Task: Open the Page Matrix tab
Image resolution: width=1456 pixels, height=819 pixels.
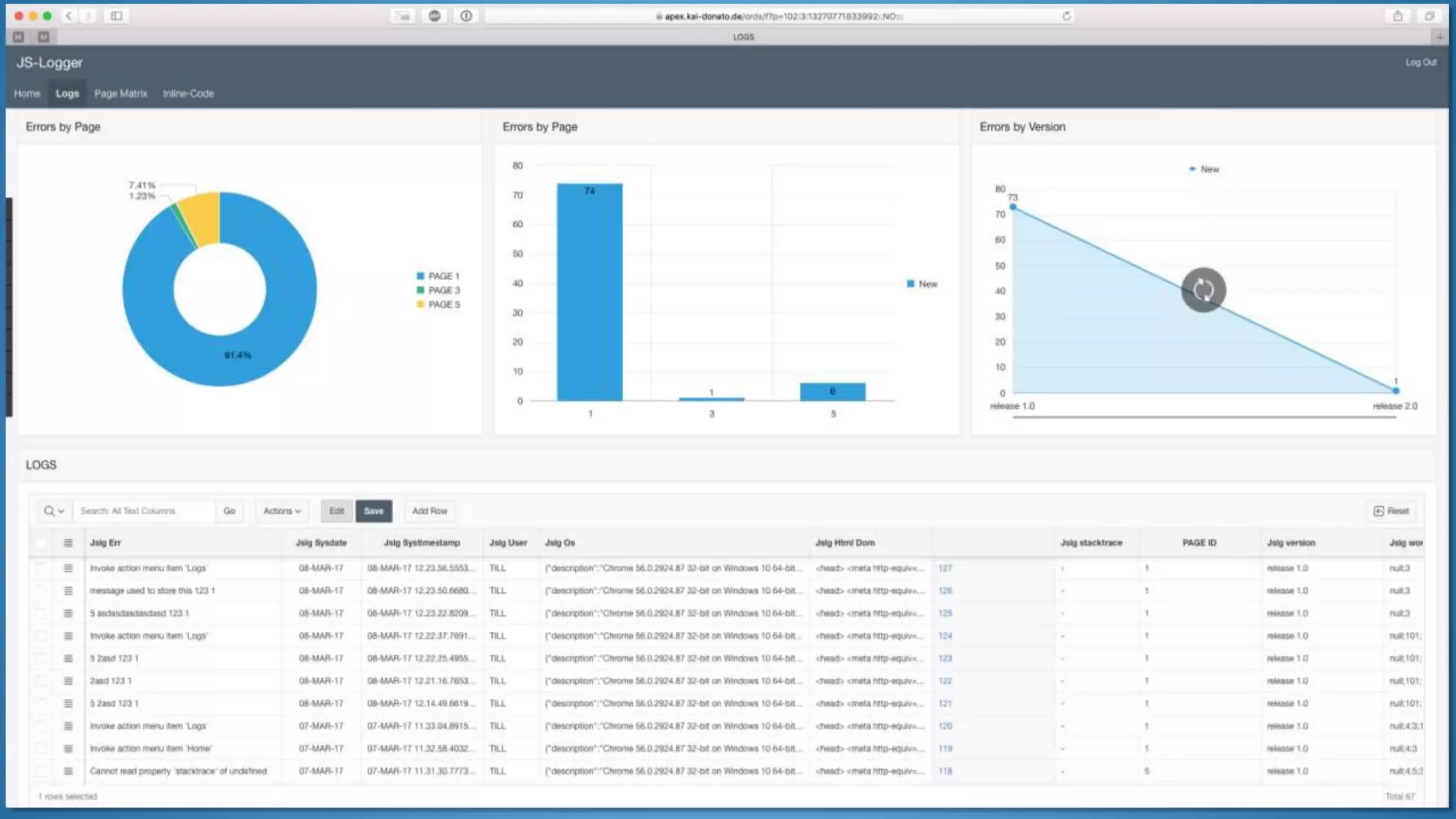Action: (120, 93)
